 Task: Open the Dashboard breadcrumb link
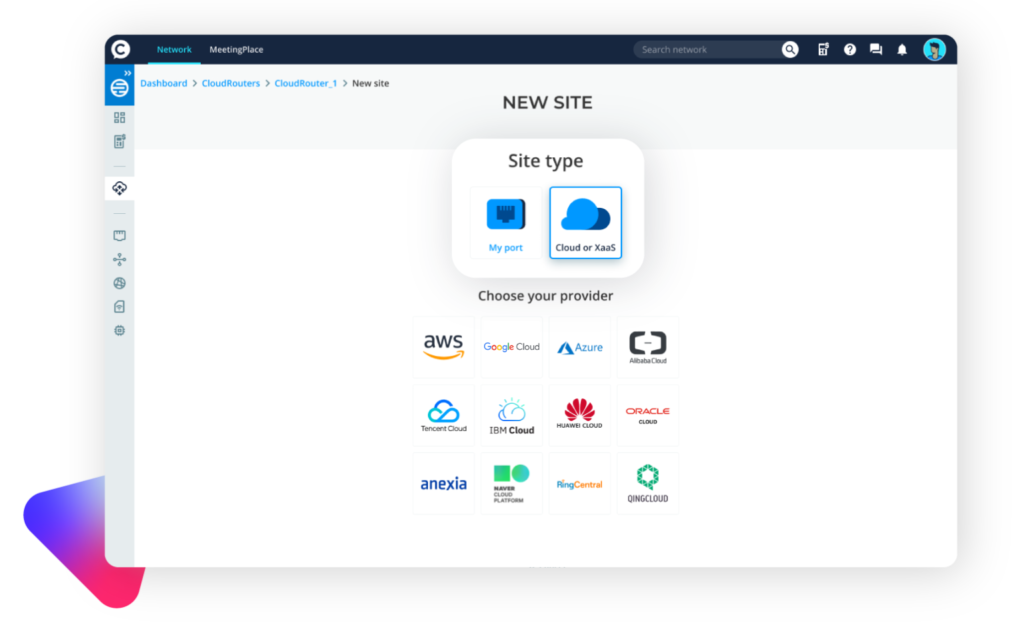(163, 83)
